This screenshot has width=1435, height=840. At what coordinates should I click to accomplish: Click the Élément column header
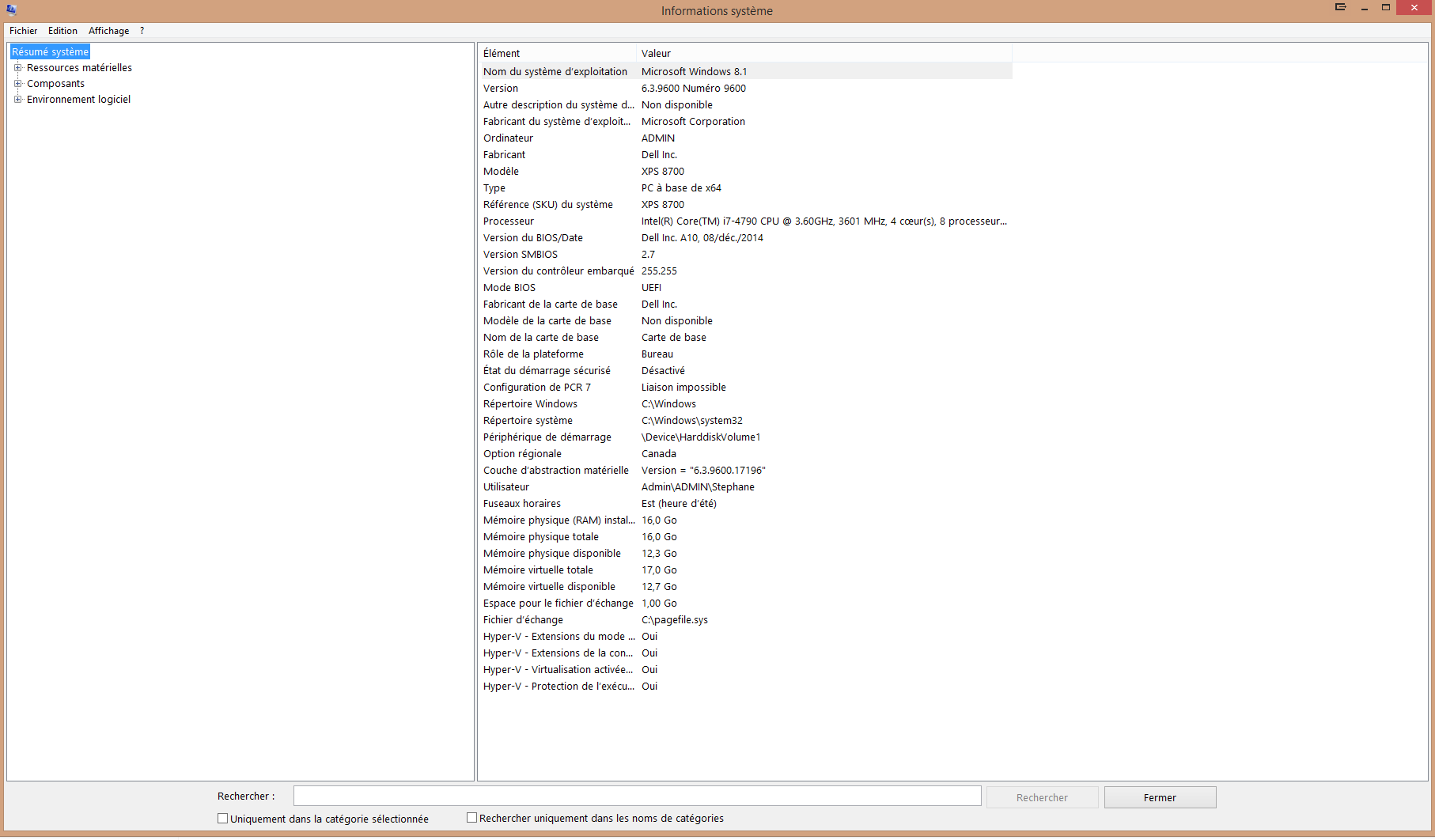tap(558, 54)
